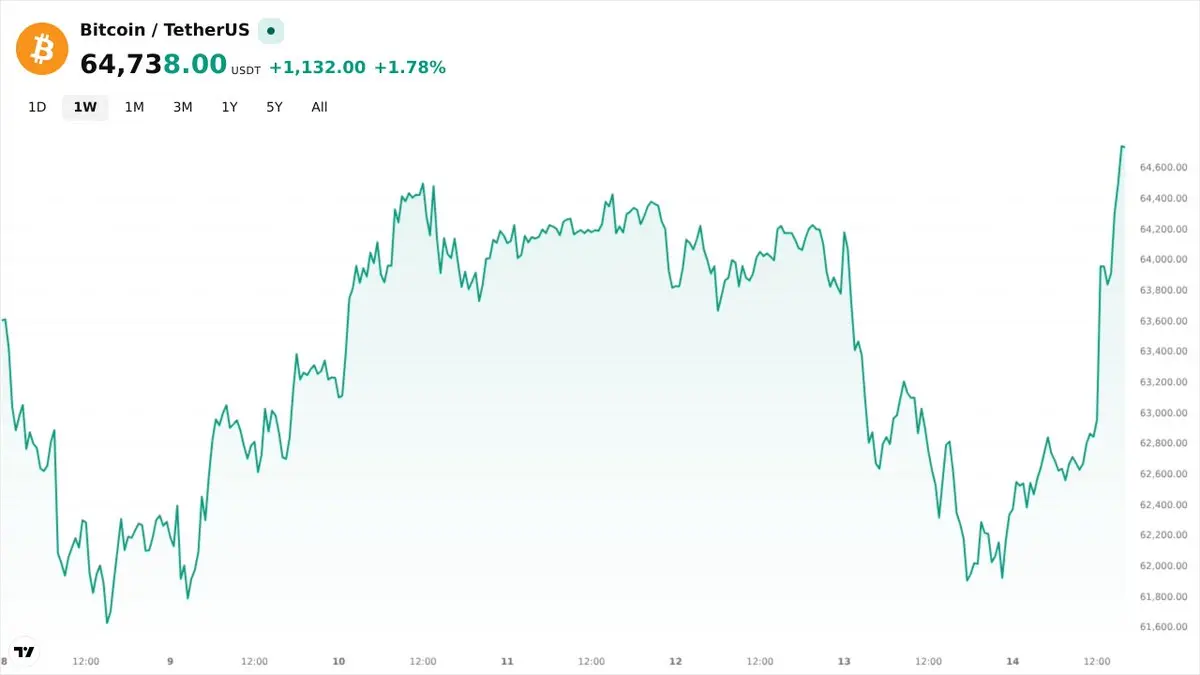
Task: Click the green market status dot
Action: coord(271,31)
